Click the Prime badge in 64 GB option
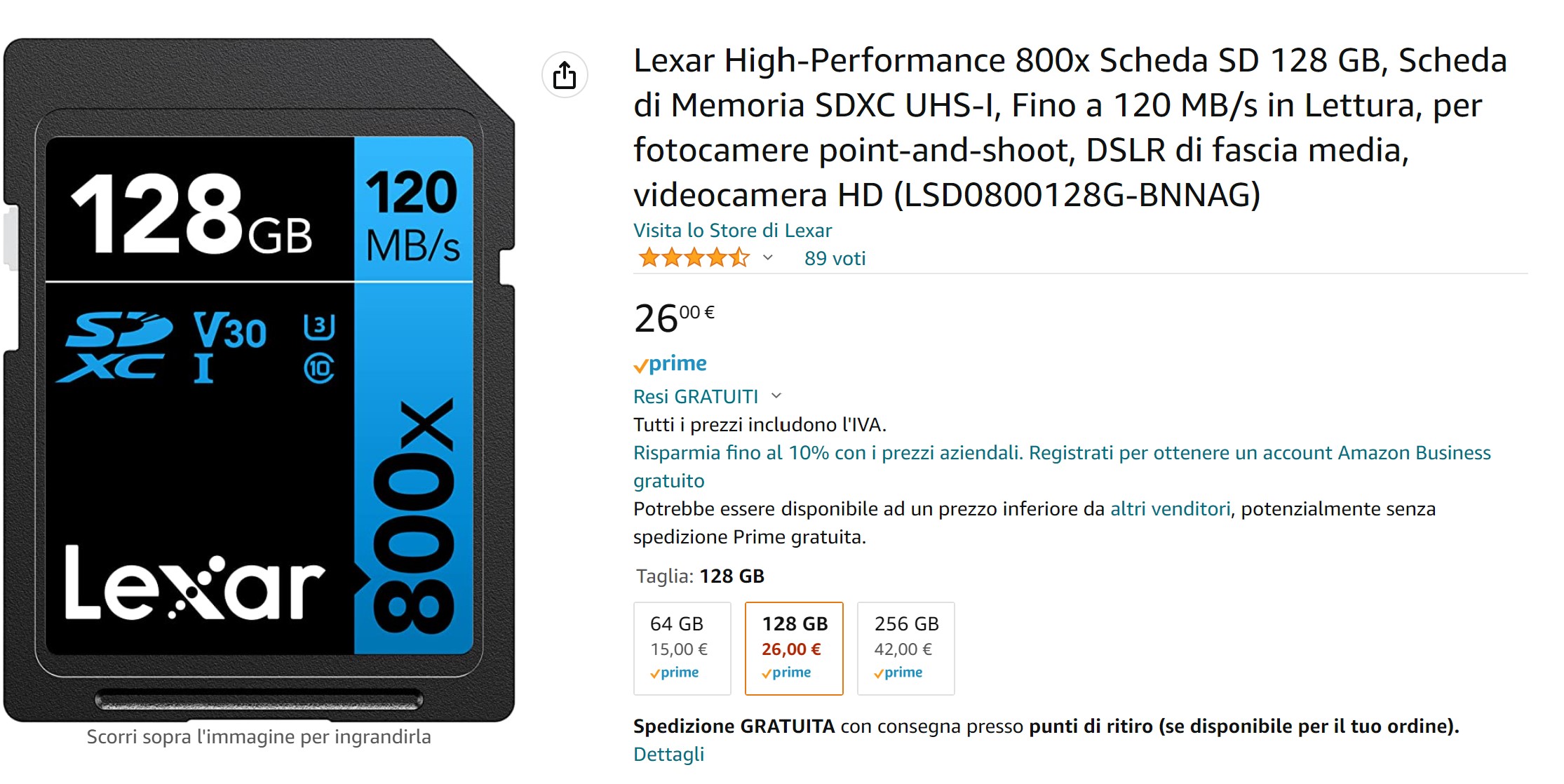 click(x=675, y=673)
